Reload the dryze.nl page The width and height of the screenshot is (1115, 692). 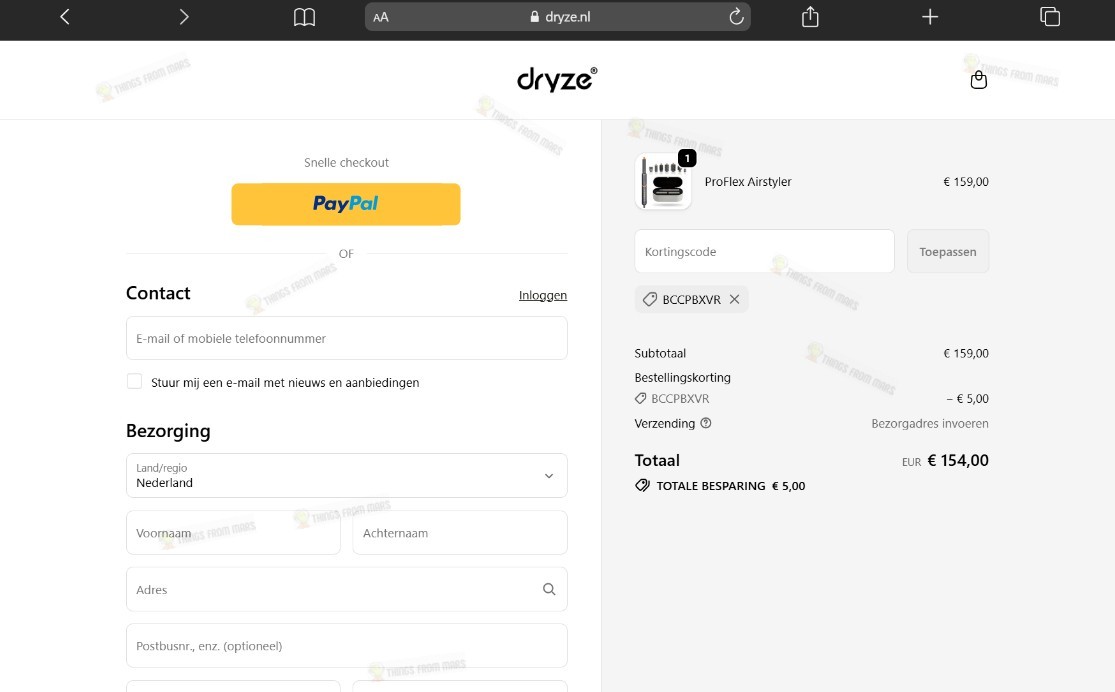pos(736,16)
